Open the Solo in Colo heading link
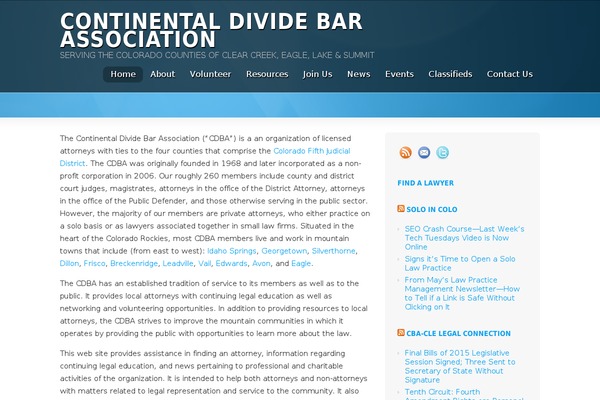Screen dimensions: 600x400 click(x=432, y=209)
